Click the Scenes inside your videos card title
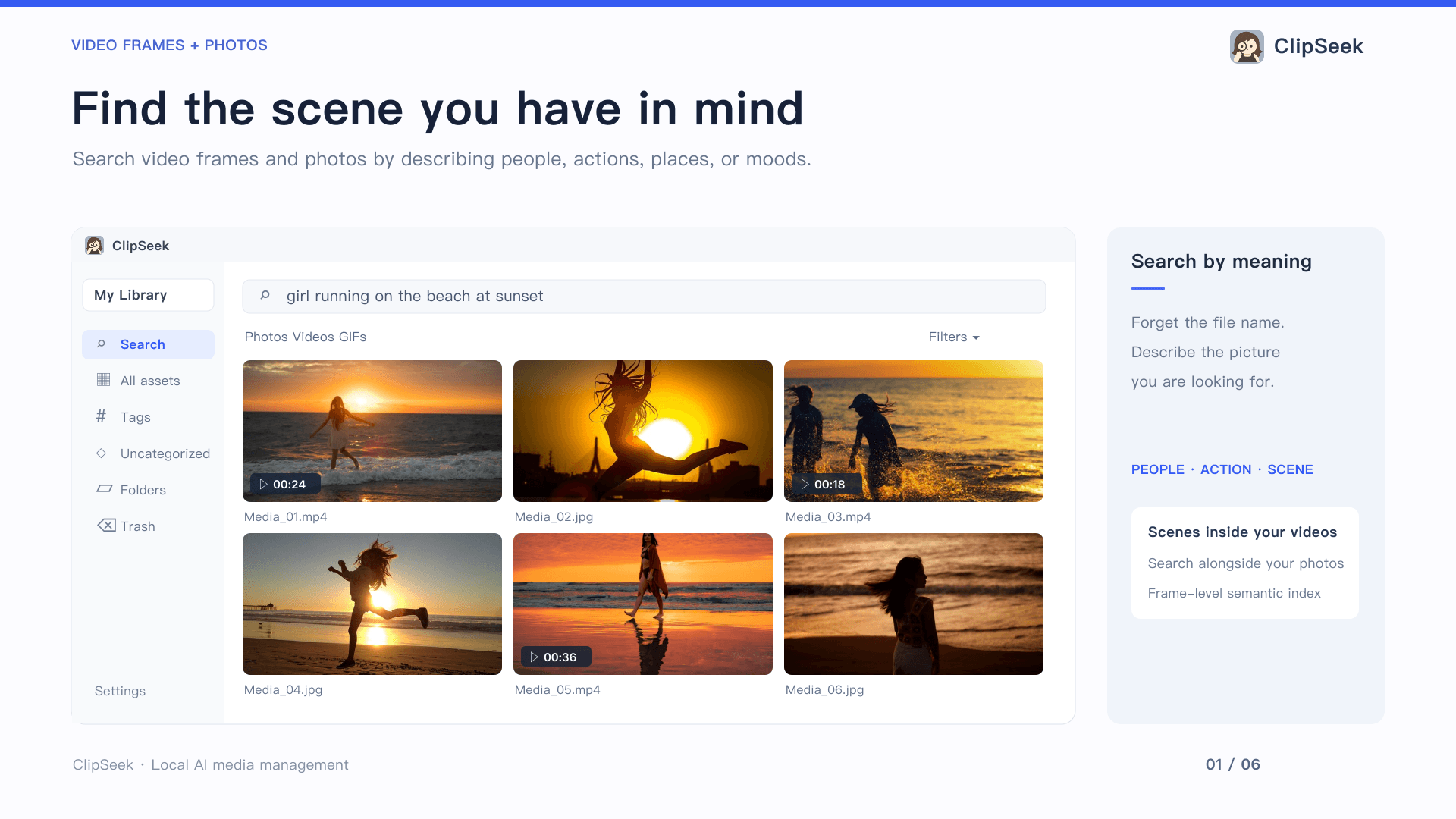 point(1242,532)
